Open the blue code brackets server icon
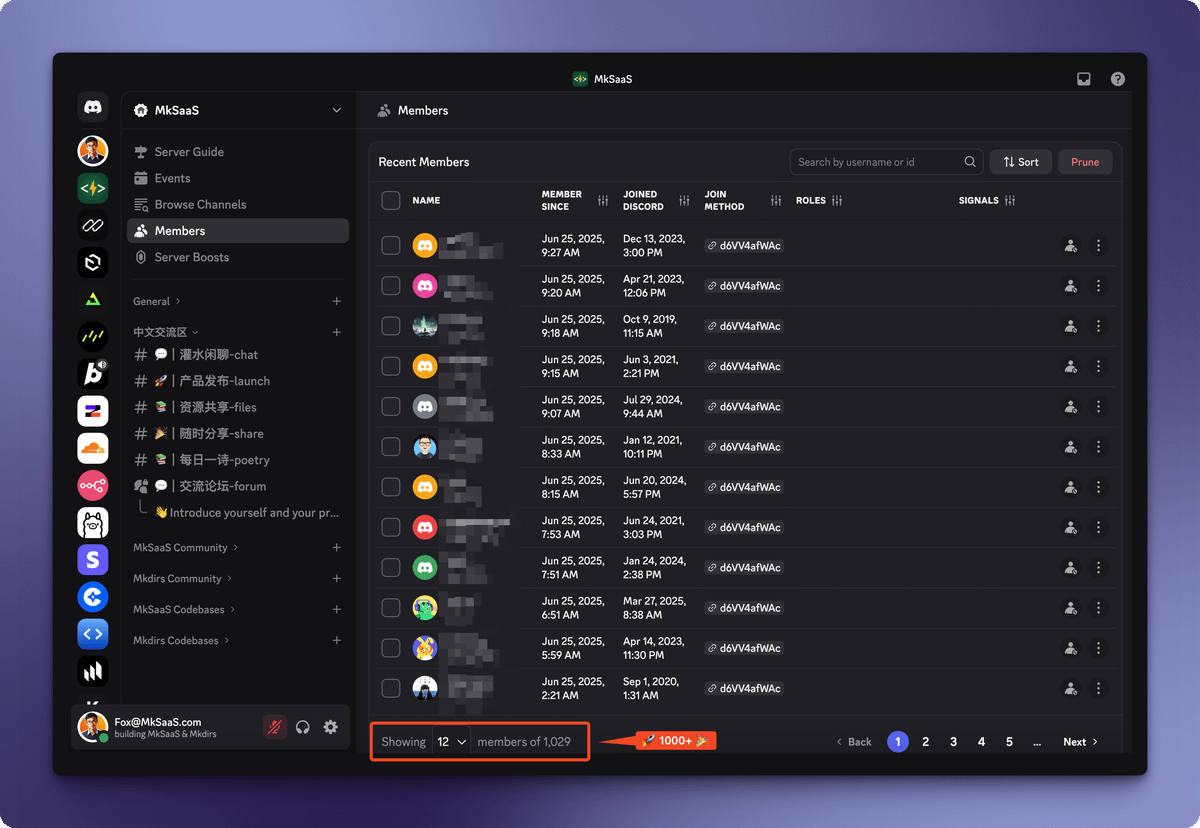The width and height of the screenshot is (1200, 828). (x=93, y=634)
